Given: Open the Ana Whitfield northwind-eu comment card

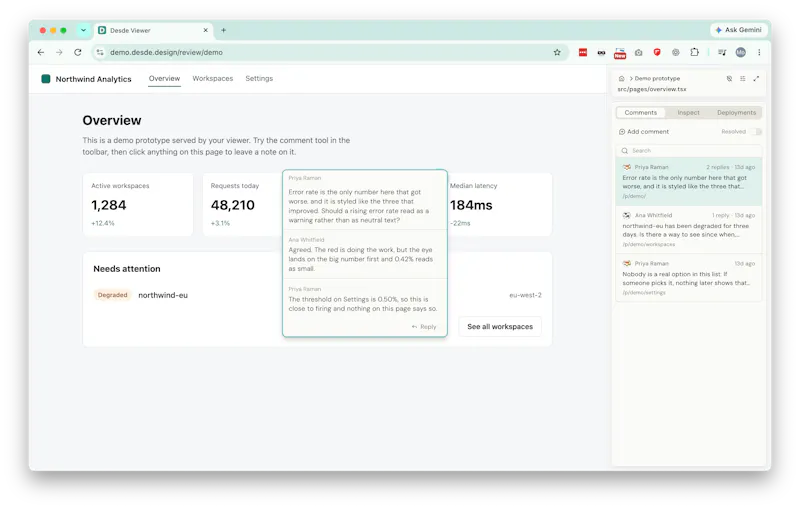Looking at the screenshot, I should (689, 230).
